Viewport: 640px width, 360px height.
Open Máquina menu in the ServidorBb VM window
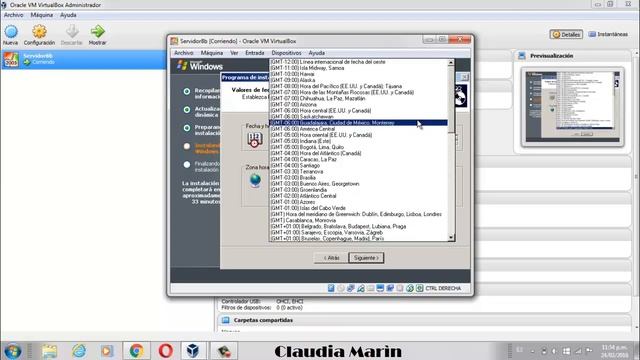[212, 53]
